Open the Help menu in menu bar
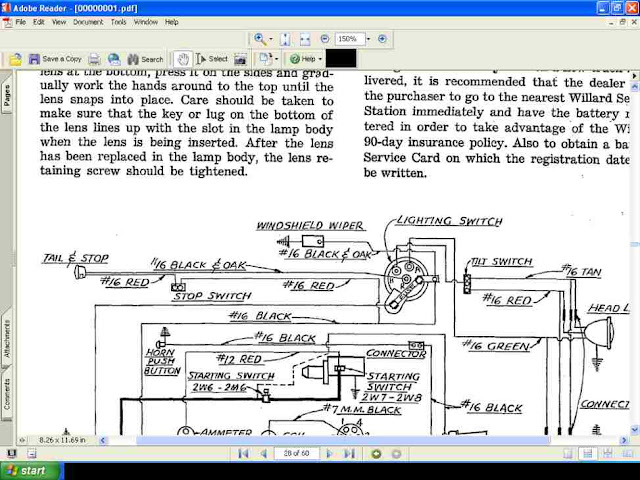 (172, 22)
